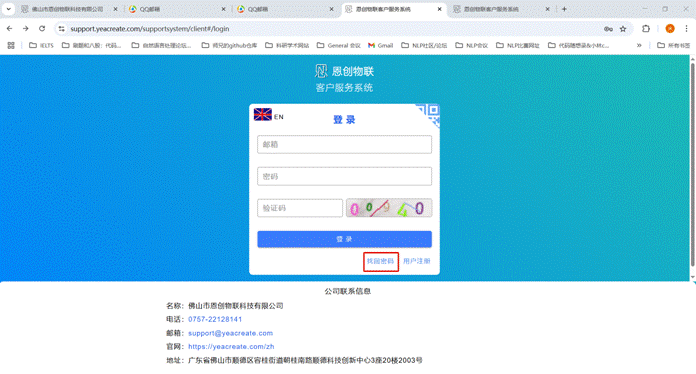Click the 恩创物联 logo above the form
This screenshot has width=696, height=374.
click(344, 71)
